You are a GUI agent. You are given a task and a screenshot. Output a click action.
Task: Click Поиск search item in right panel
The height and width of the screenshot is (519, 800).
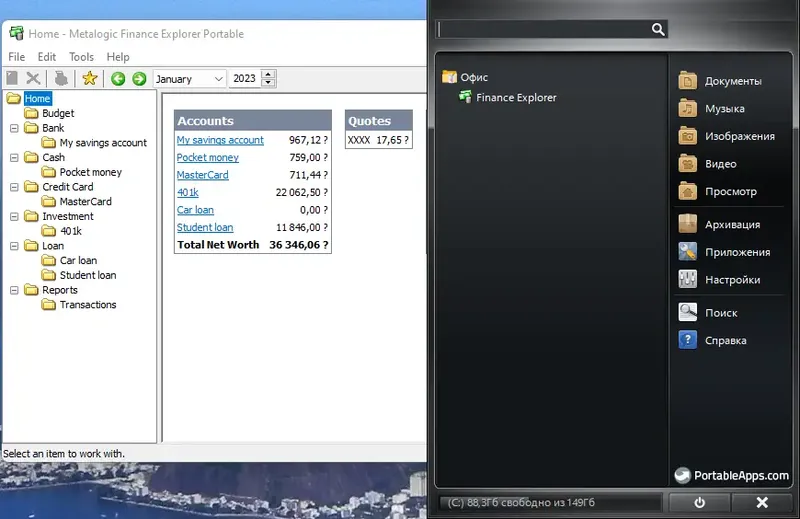tap(708, 313)
